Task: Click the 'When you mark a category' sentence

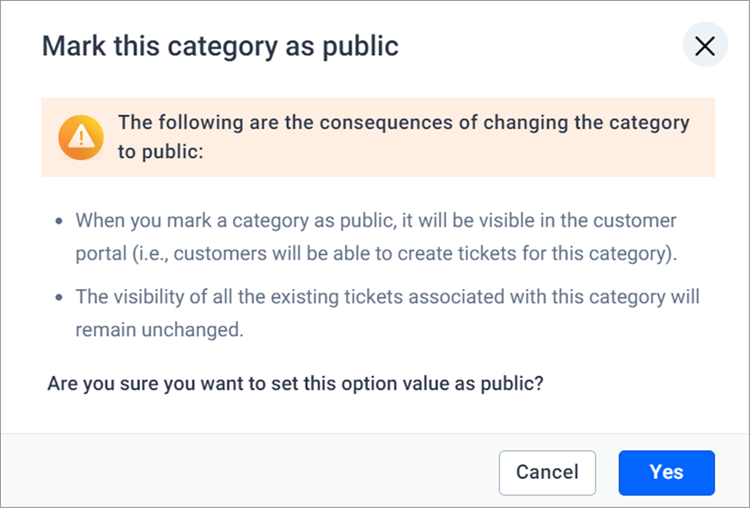Action: [x=376, y=221]
